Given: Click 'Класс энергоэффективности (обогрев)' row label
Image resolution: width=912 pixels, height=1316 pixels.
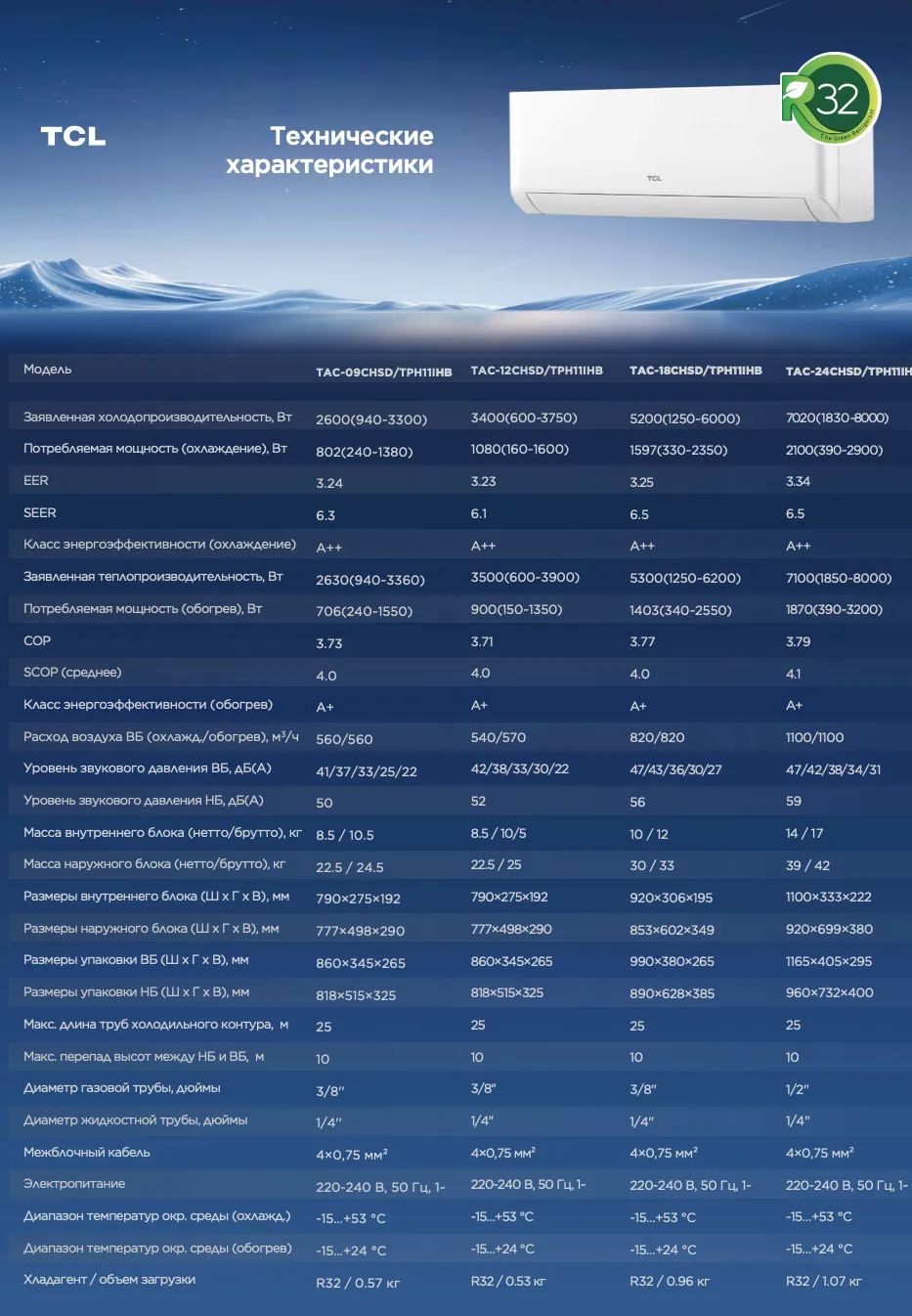Looking at the screenshot, I should coord(148,705).
